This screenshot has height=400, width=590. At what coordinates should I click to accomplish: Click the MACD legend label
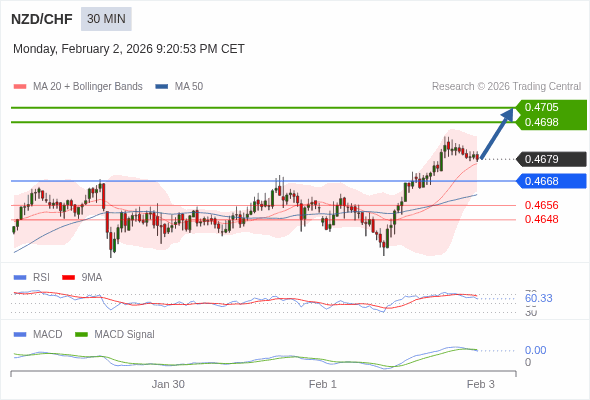point(47,335)
